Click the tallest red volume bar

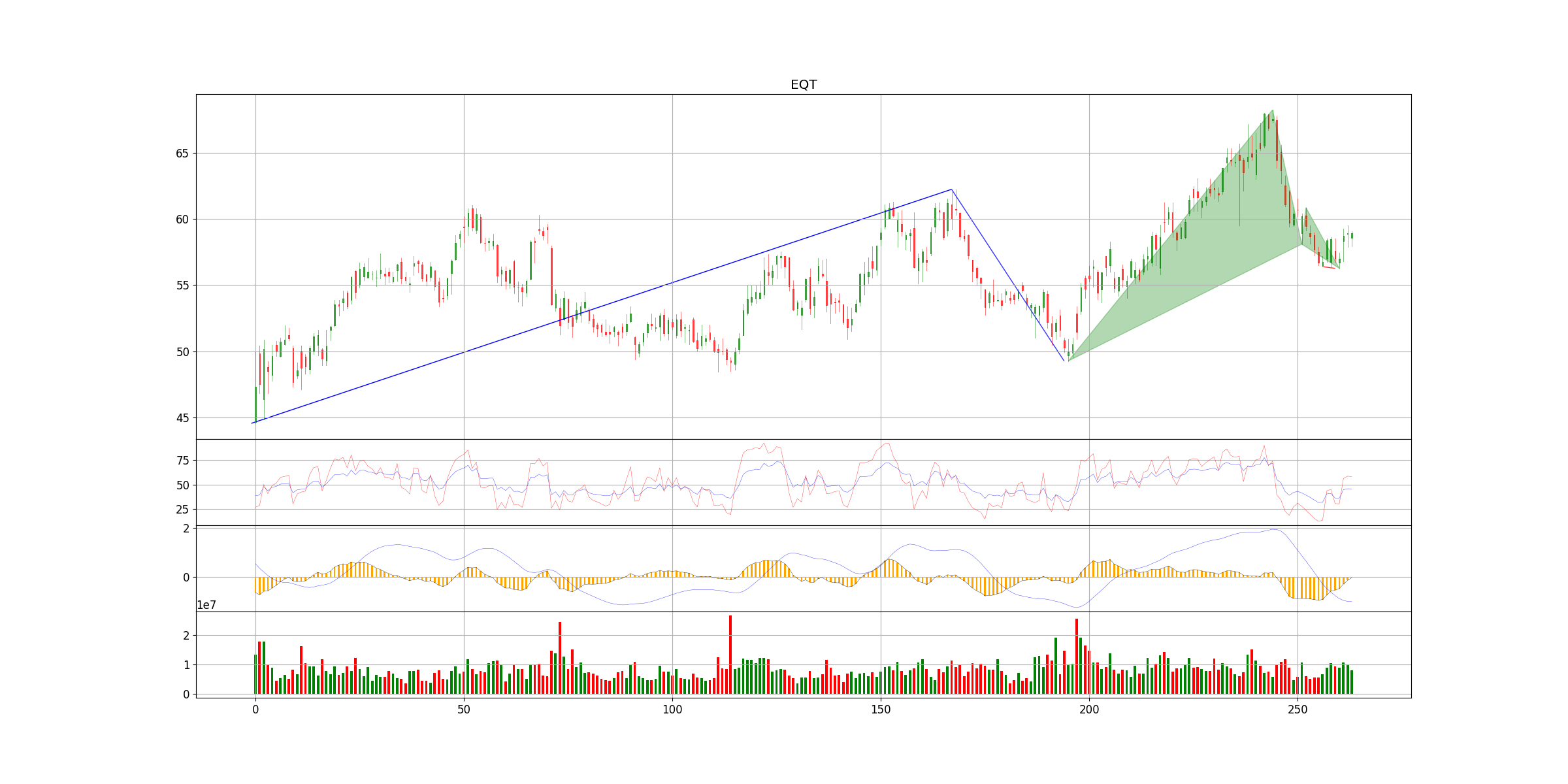[x=730, y=653]
